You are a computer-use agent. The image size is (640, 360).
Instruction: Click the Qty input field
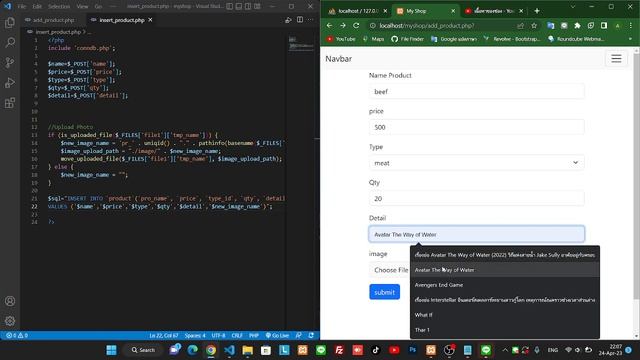476,198
